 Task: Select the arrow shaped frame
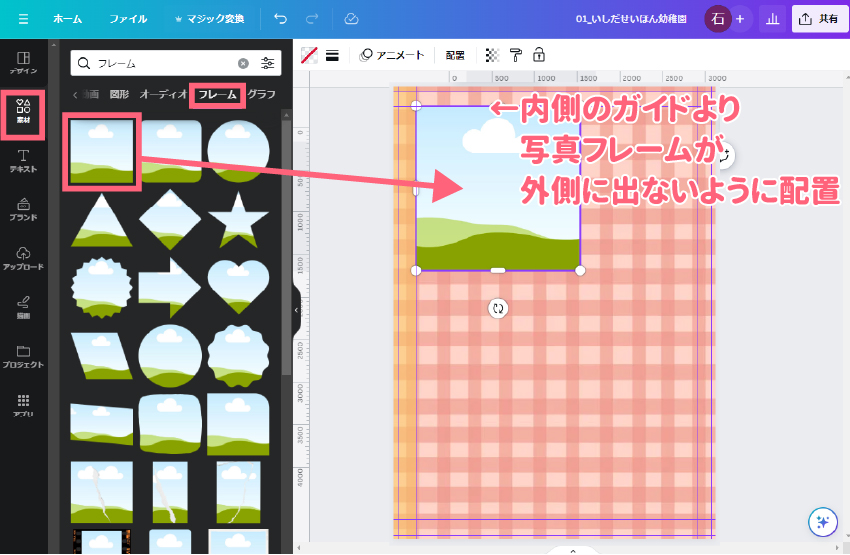tap(170, 288)
